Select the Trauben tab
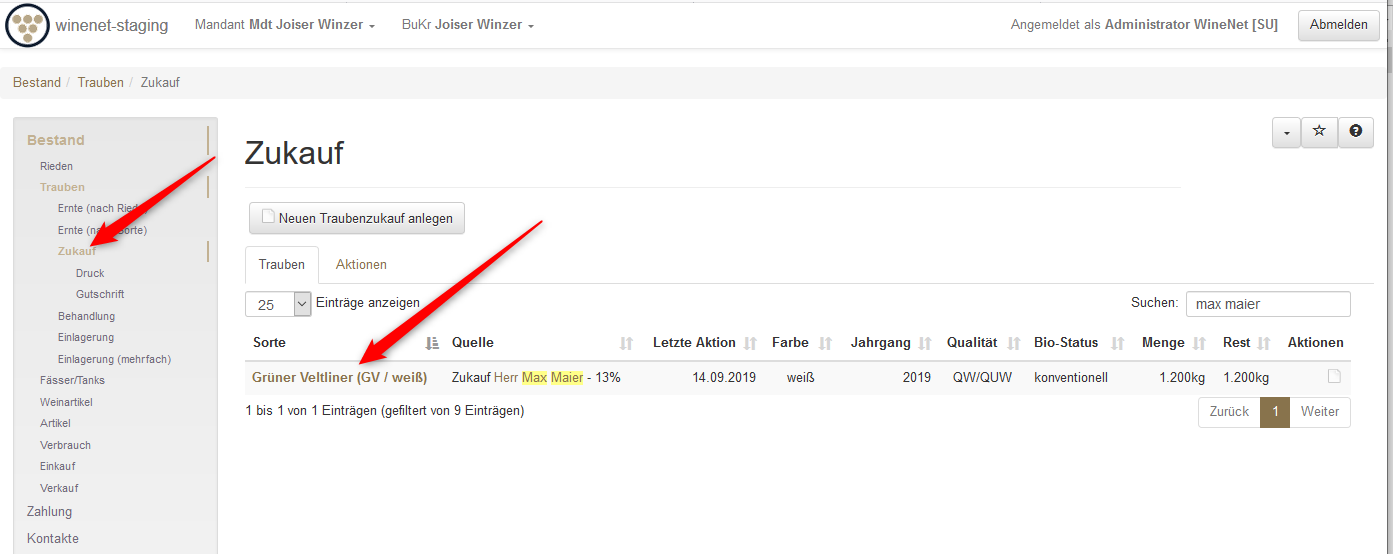Viewport: 1393px width, 554px height. [282, 265]
